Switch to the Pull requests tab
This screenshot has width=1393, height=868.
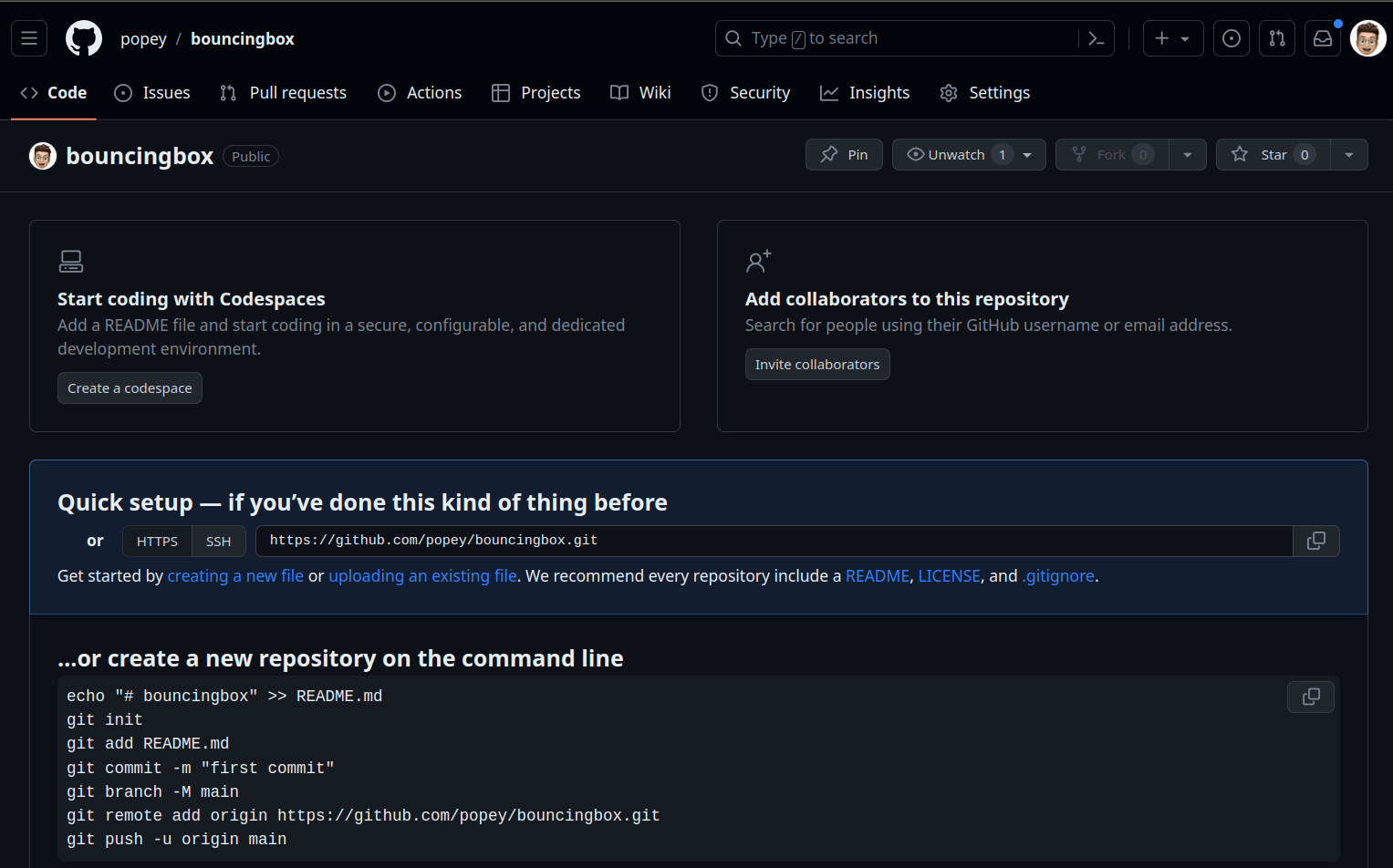point(284,93)
